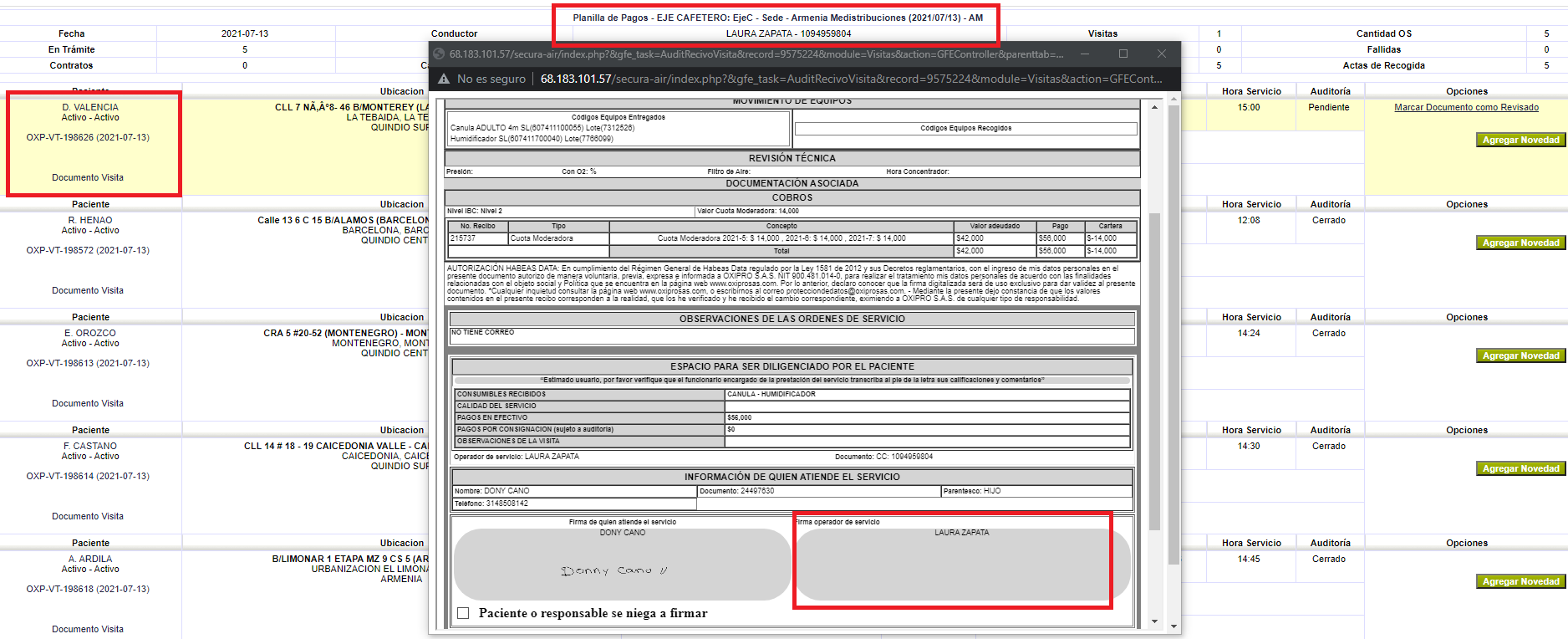Minimize the popup browser window

[1085, 54]
